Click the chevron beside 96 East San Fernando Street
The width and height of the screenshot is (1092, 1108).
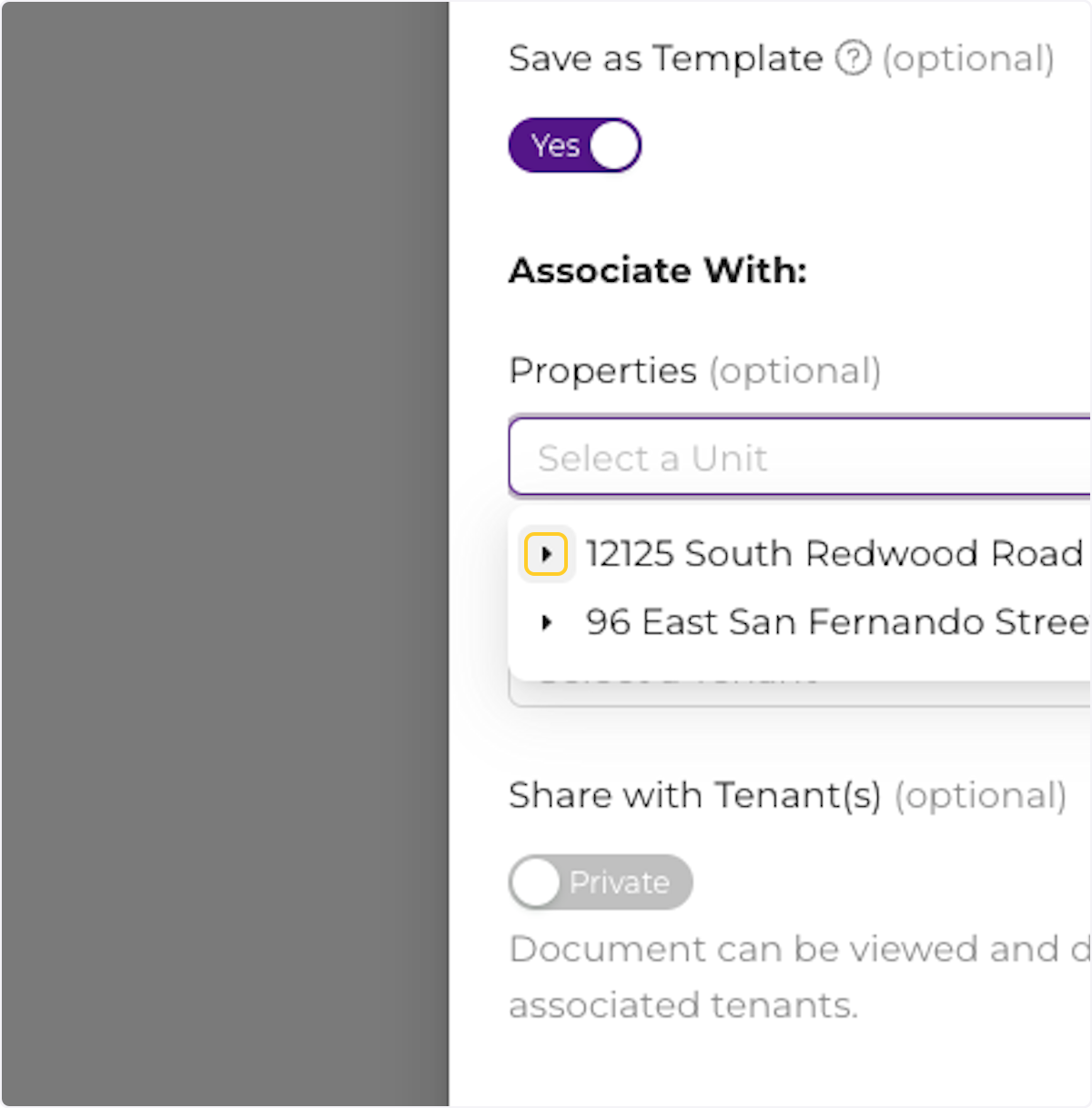pos(547,622)
